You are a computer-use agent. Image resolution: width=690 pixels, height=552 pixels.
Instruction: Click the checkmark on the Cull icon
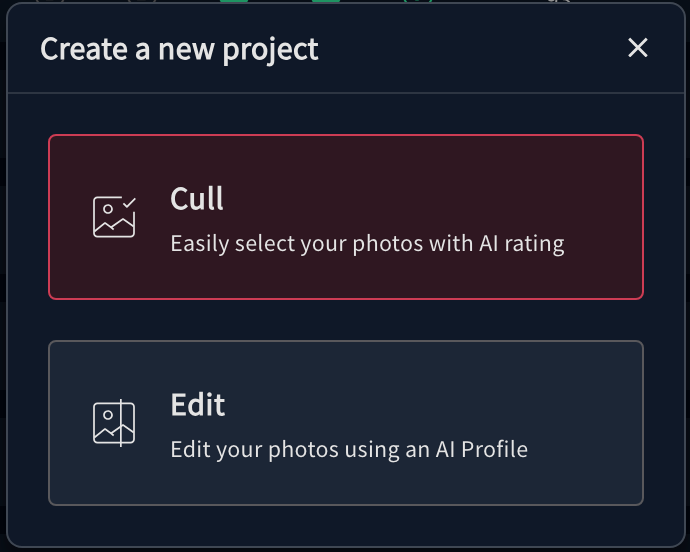(129, 202)
